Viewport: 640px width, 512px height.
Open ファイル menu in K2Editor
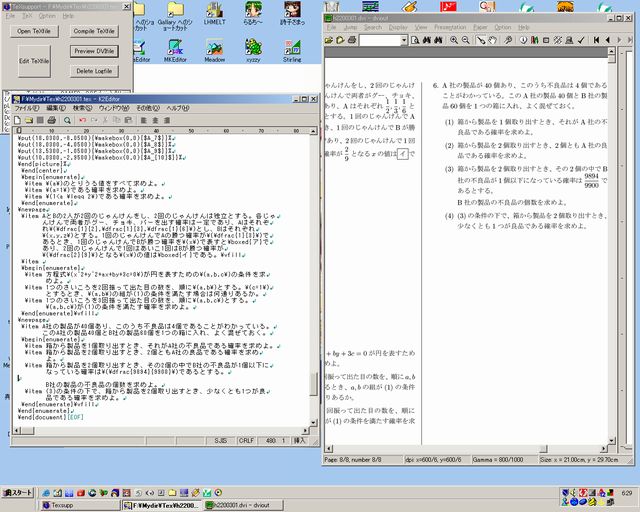27,108
